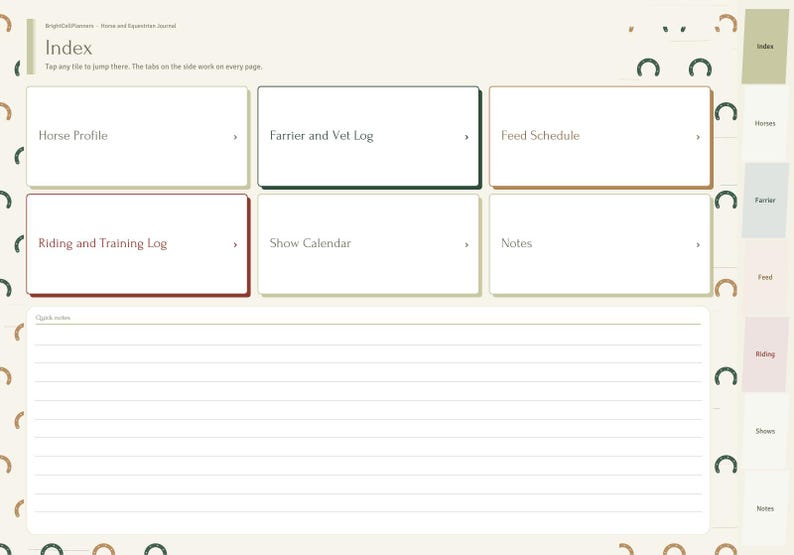Click the Index page heading
This screenshot has width=794, height=555.
68,48
